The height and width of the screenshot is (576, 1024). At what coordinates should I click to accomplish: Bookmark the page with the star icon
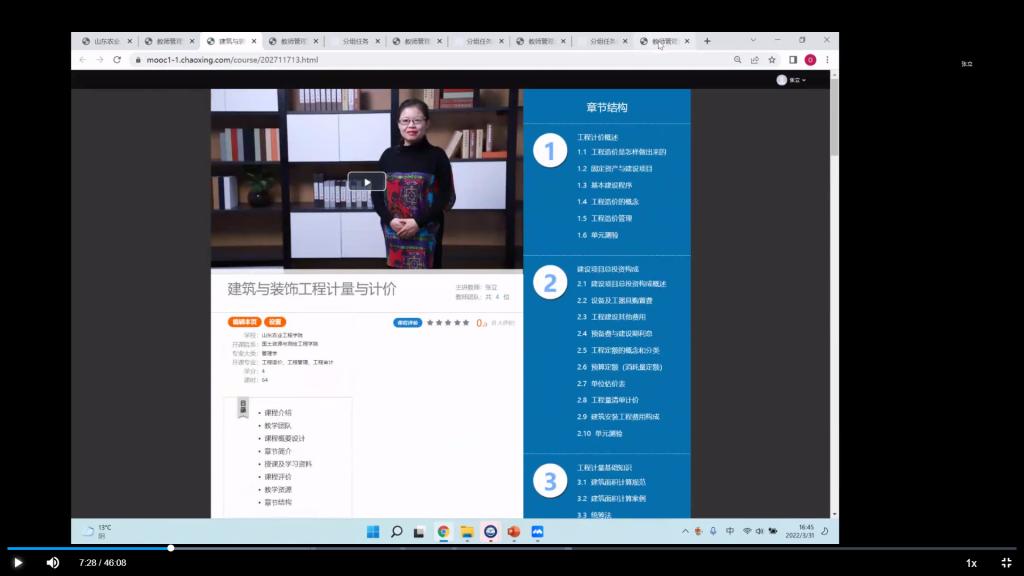pos(772,60)
